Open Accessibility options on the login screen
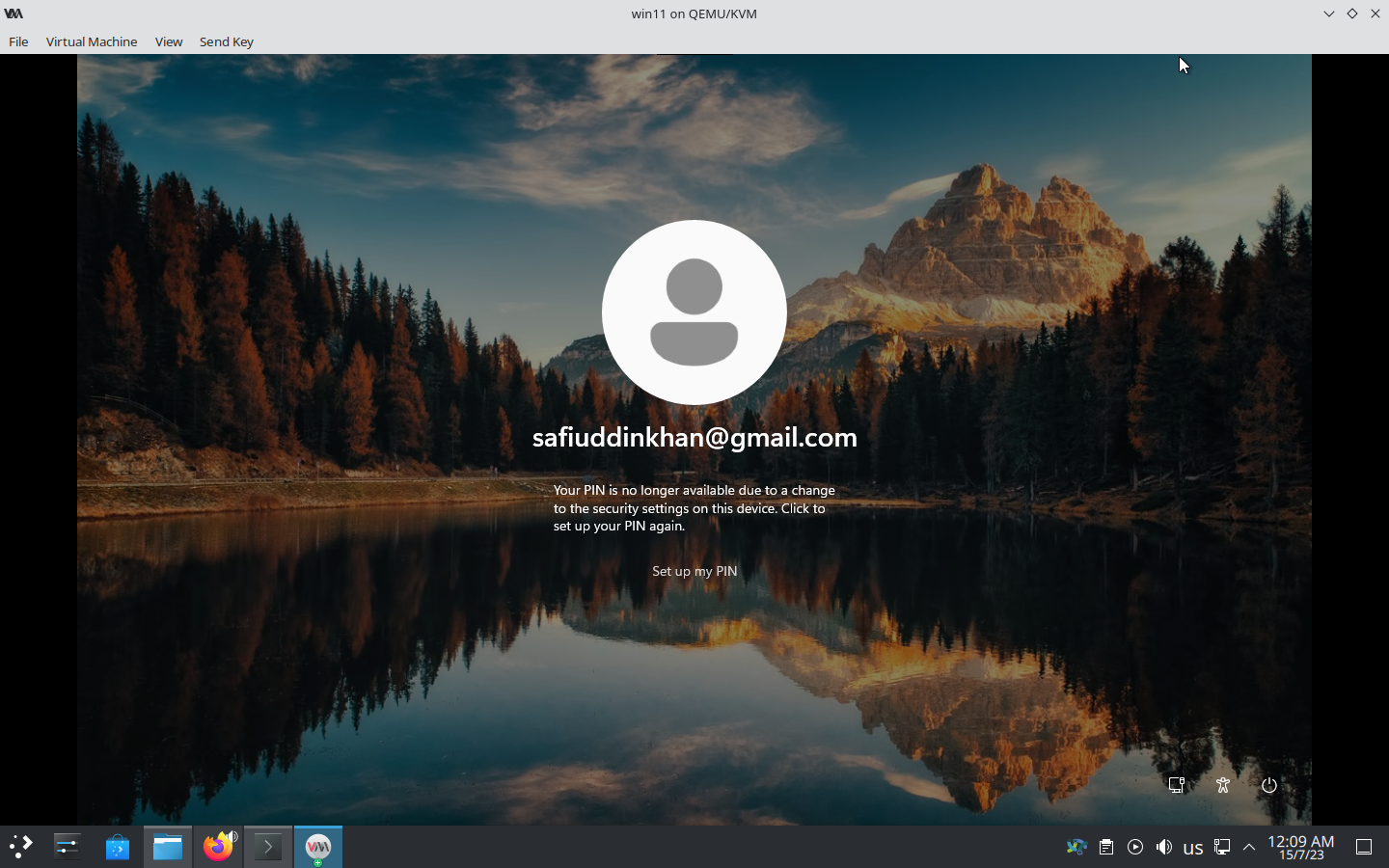This screenshot has width=1389, height=868. coord(1223,785)
